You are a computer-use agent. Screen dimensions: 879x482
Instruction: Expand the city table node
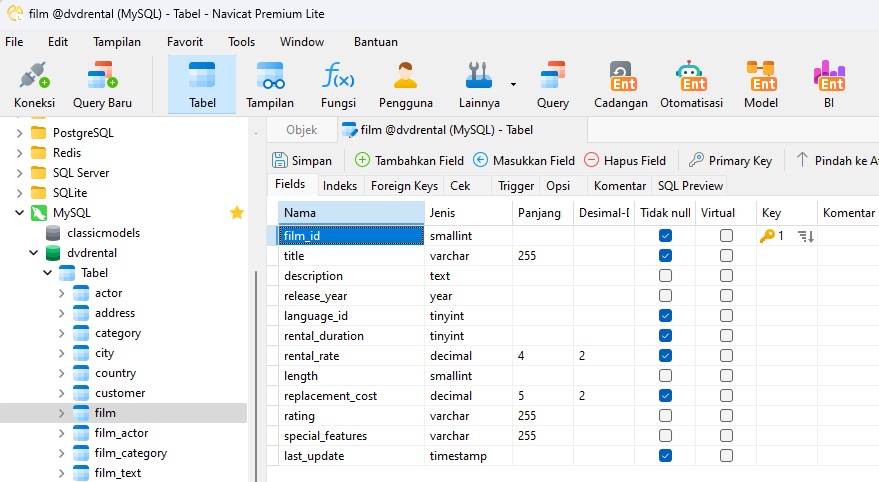(62, 353)
